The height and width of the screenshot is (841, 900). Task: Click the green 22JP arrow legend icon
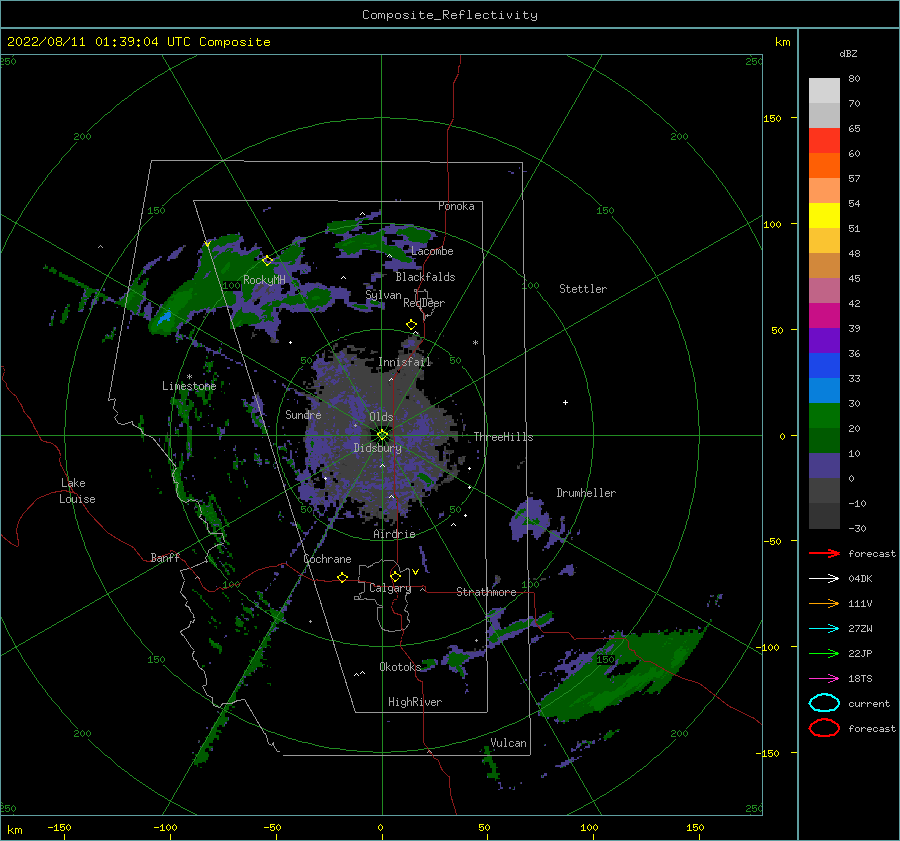[x=824, y=653]
